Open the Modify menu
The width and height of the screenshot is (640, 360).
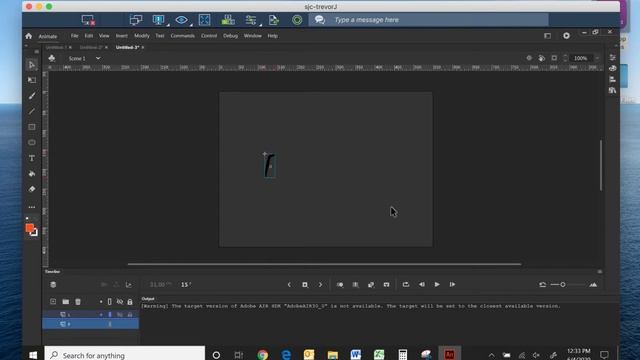coord(142,36)
